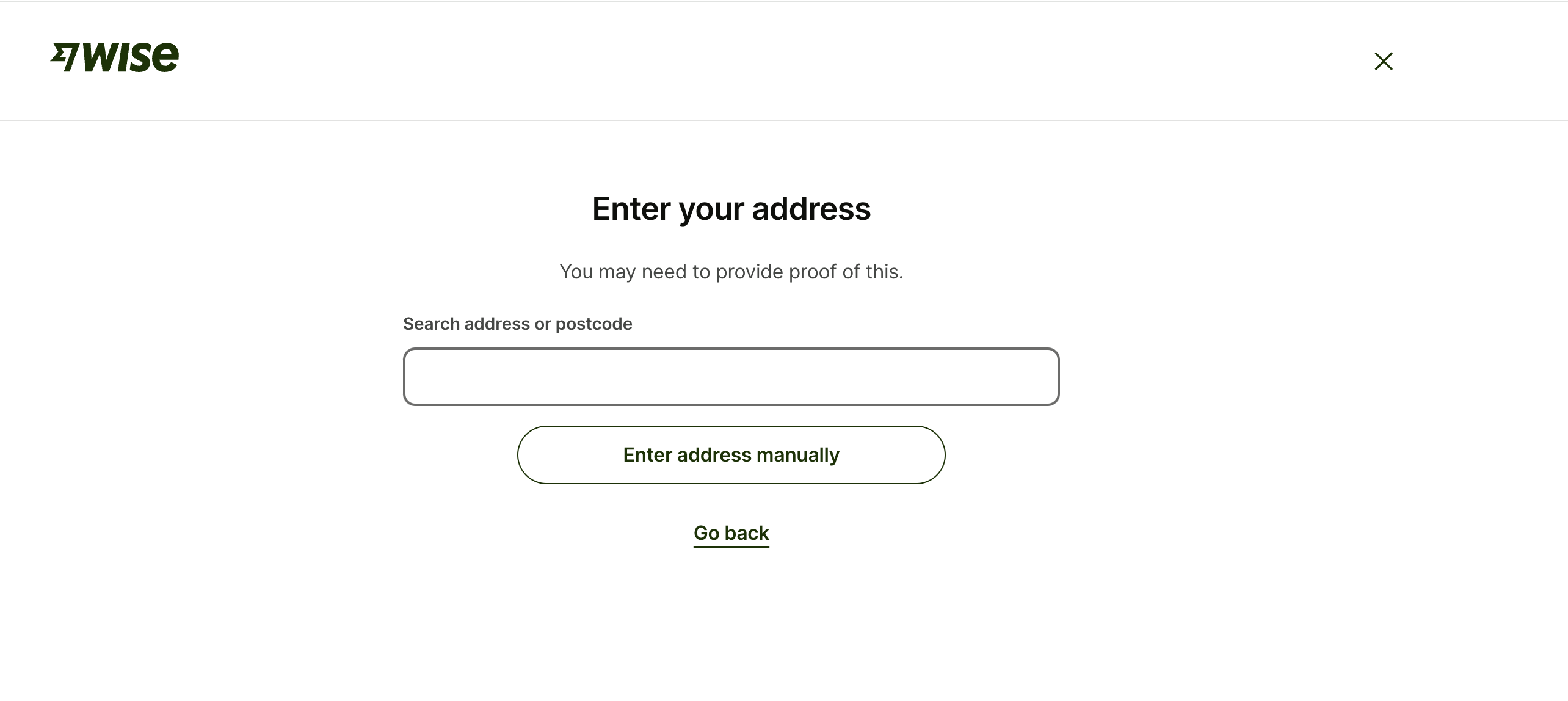Select the "Enter your address" heading
This screenshot has width=1568, height=701.
click(x=731, y=209)
